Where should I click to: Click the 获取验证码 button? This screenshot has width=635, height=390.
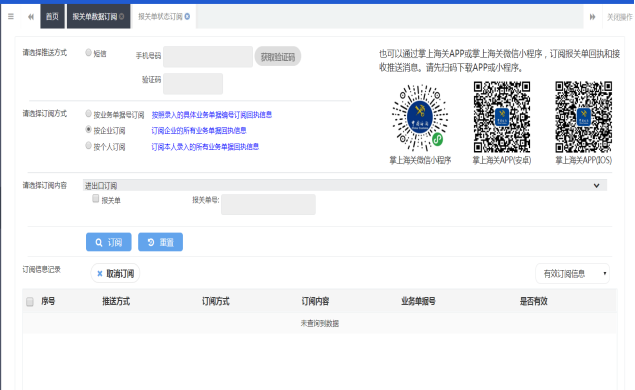(278, 57)
